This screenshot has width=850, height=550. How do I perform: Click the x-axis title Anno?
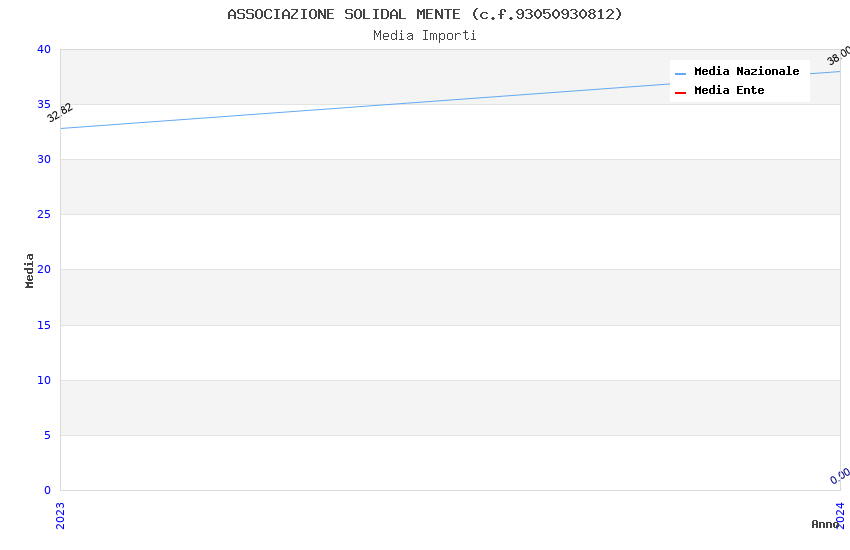[825, 524]
